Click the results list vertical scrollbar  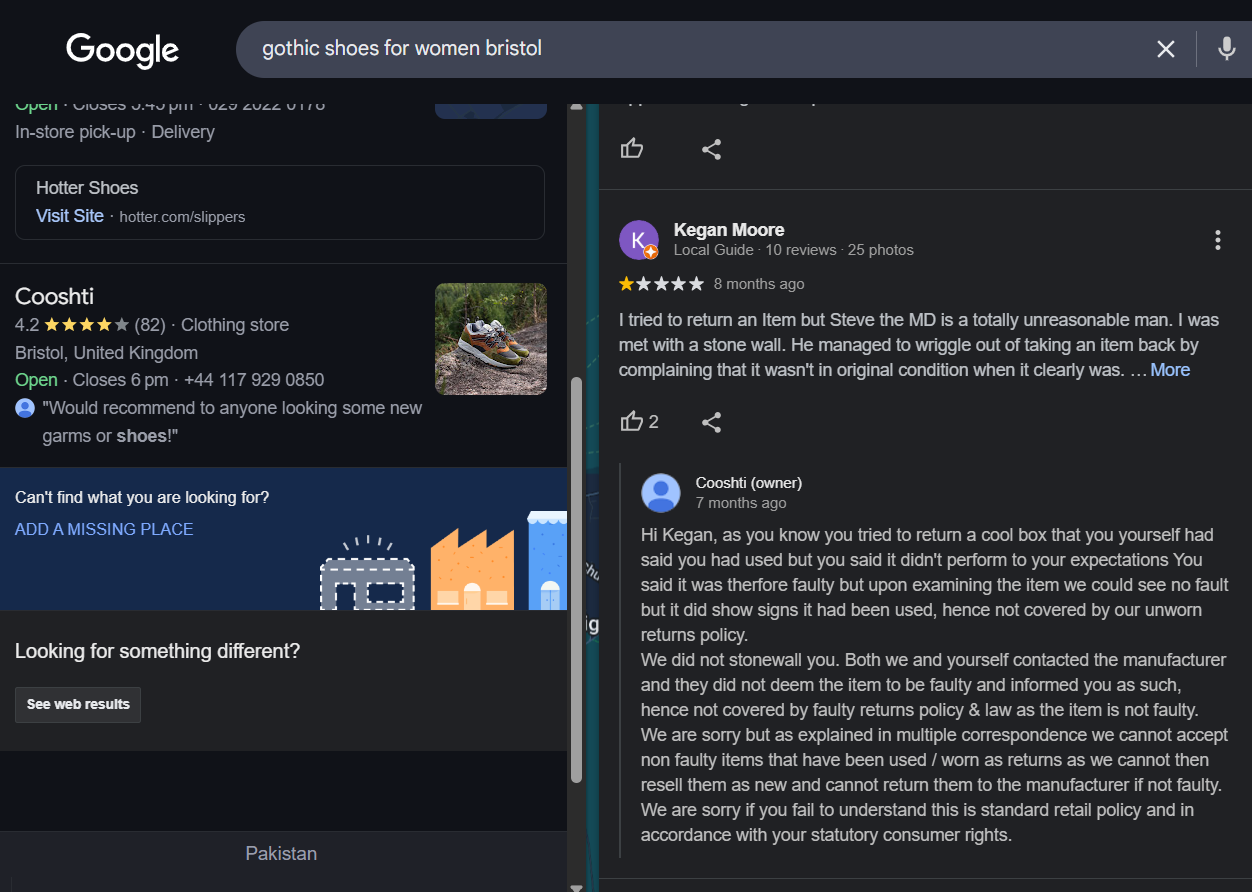pos(576,580)
